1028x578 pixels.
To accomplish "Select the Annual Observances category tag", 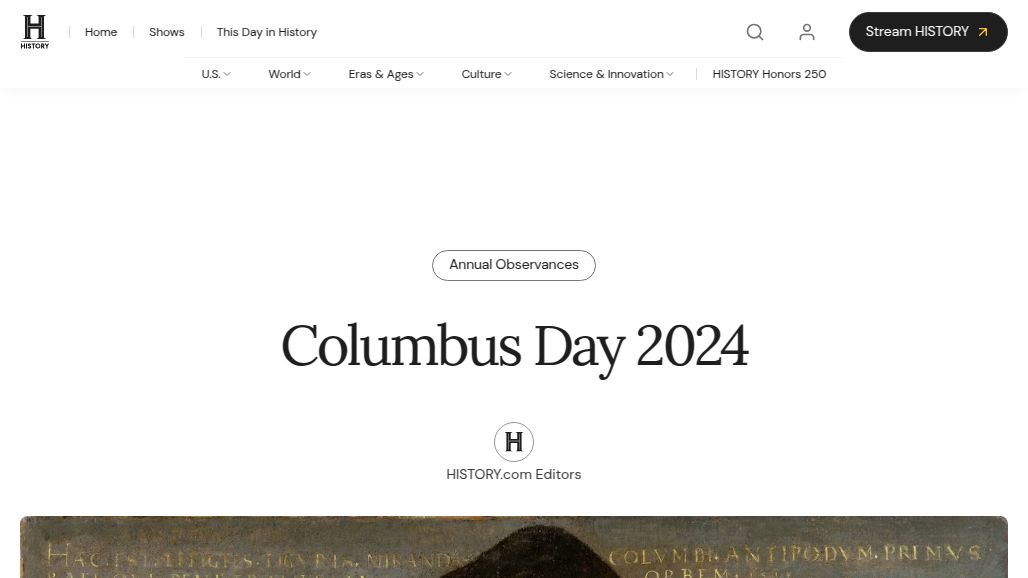I will click(x=514, y=265).
